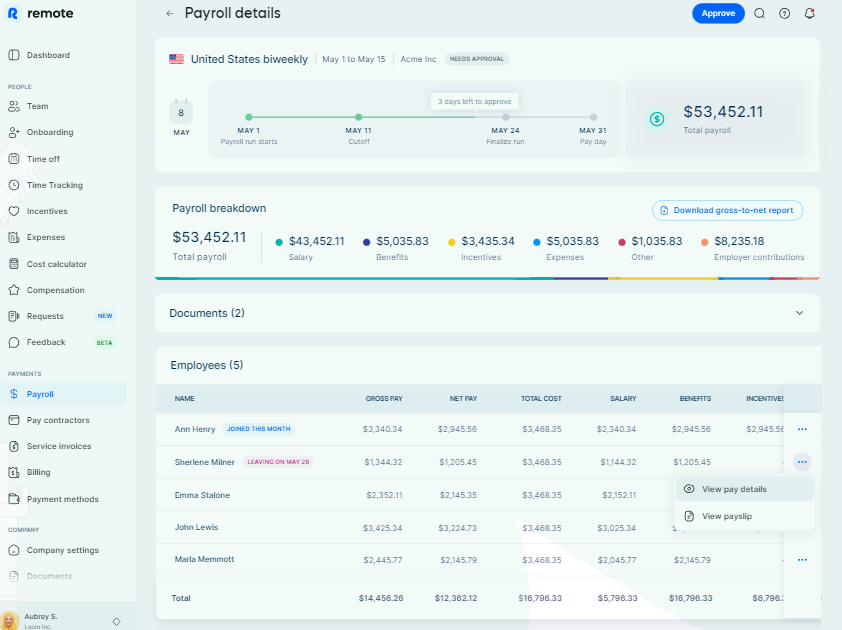
Task: Click the May 8 calendar icon
Action: point(181,110)
